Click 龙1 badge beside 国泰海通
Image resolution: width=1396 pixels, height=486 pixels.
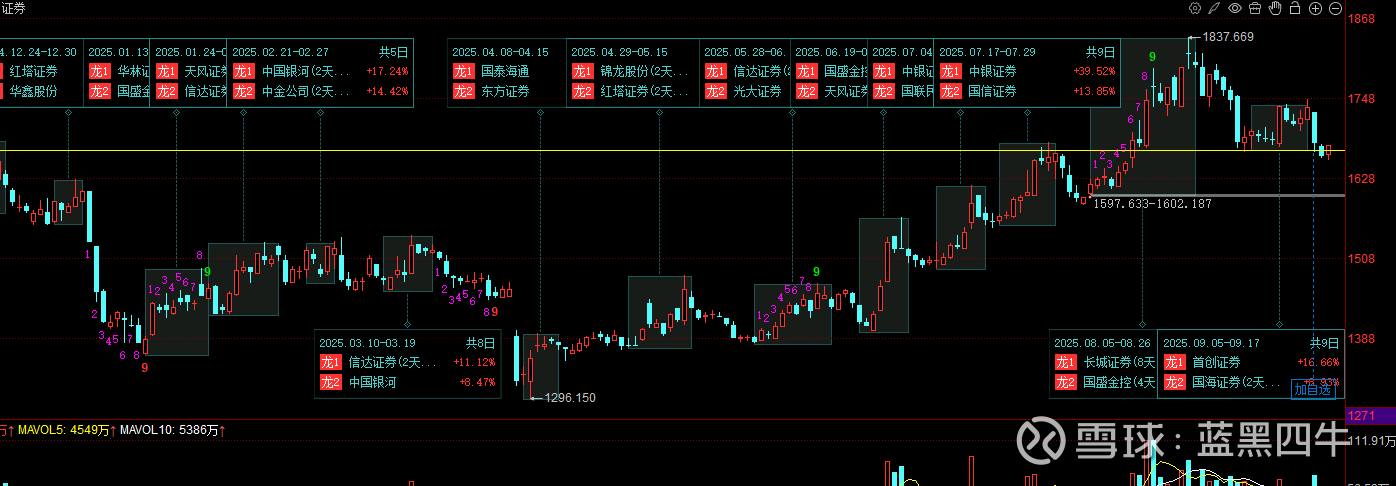464,71
